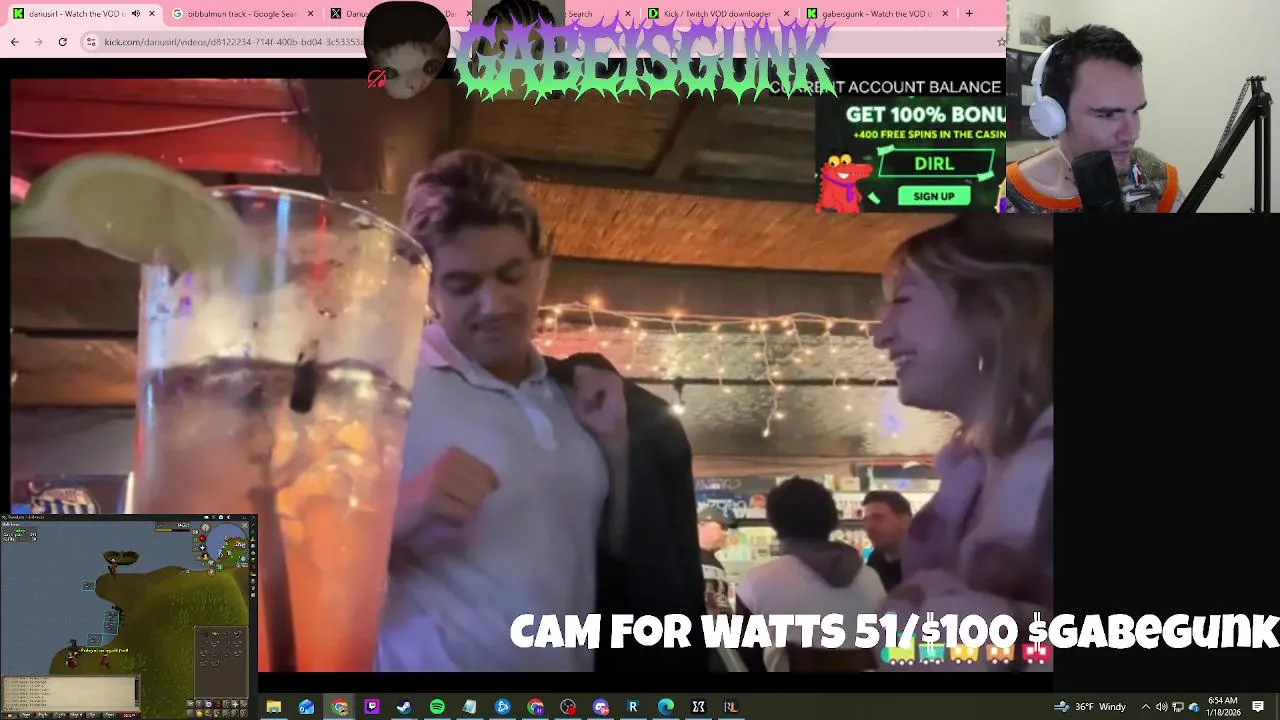Image resolution: width=1280 pixels, height=720 pixels.
Task: Close the gabeisgunk Watch the VOD tab
Action: [x=943, y=13]
